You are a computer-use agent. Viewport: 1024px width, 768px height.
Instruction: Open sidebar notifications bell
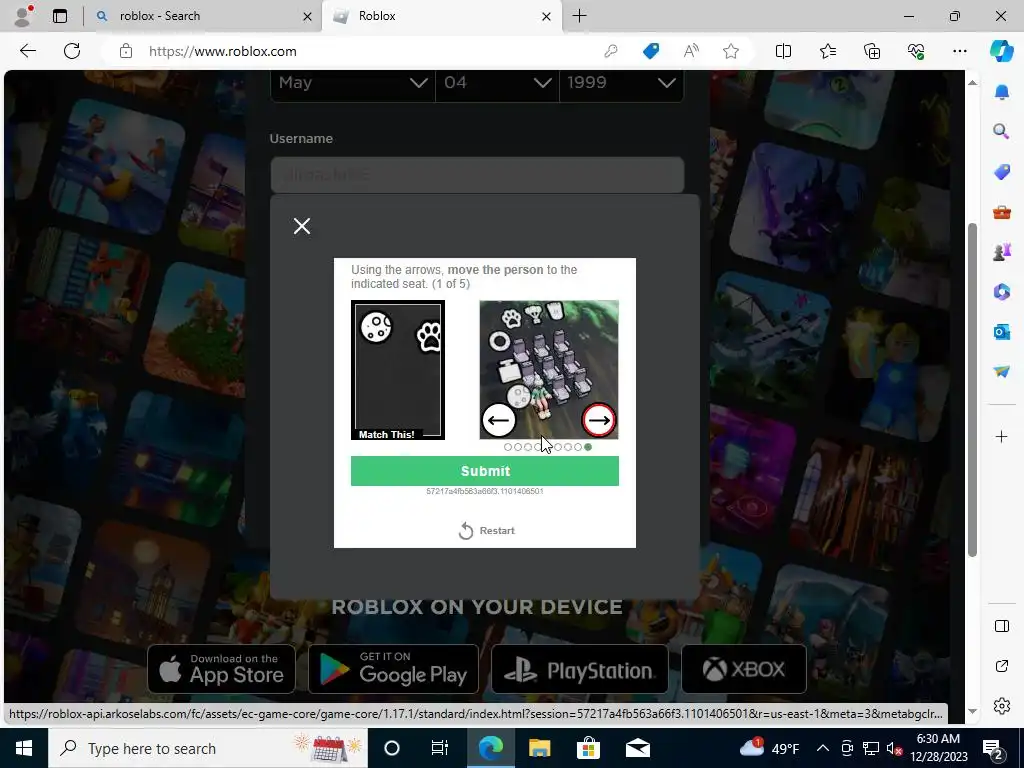pos(1001,93)
